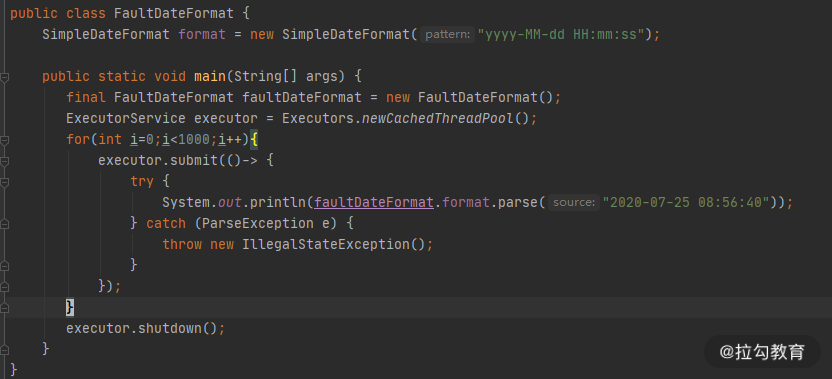Click the 'source:' parameter inlay hint
This screenshot has width=832, height=379.
point(573,202)
